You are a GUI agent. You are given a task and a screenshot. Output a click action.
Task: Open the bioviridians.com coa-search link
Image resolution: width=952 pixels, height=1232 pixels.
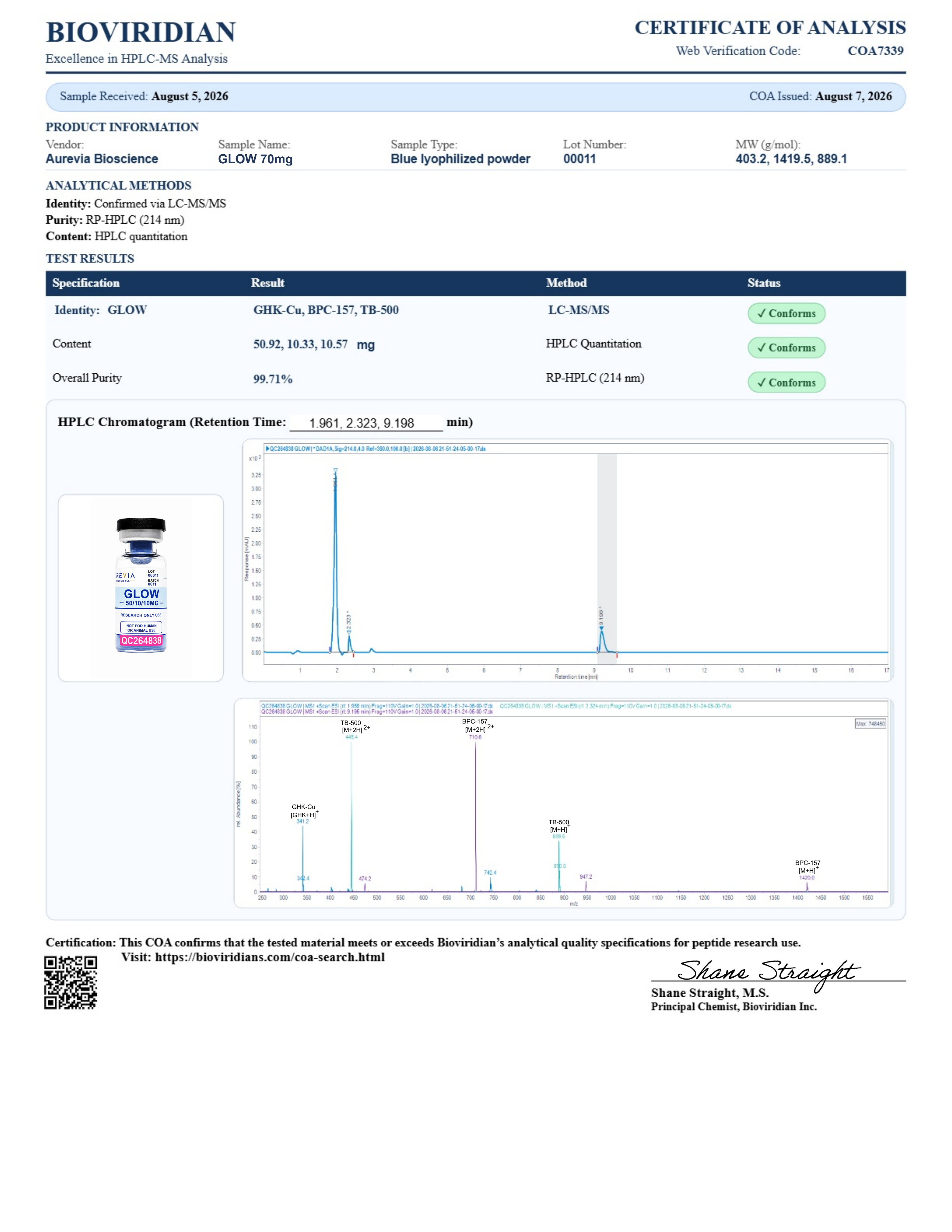pos(270,957)
